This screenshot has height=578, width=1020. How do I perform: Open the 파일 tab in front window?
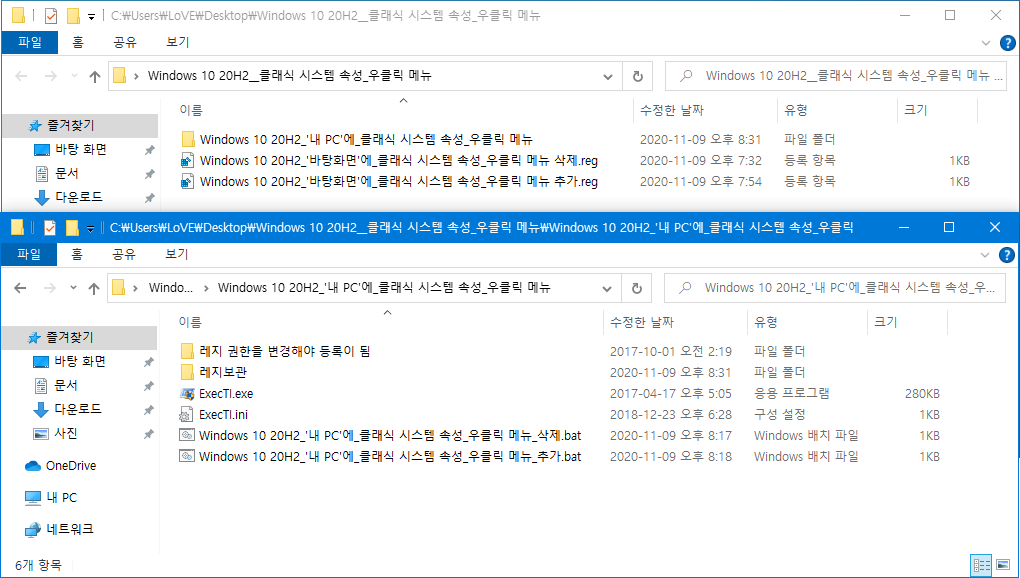(x=29, y=254)
